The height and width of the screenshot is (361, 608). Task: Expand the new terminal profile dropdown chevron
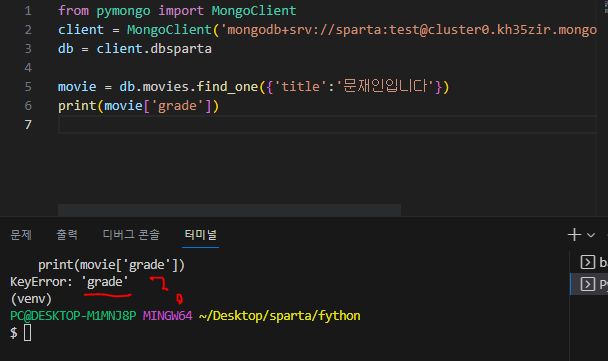[x=591, y=235]
